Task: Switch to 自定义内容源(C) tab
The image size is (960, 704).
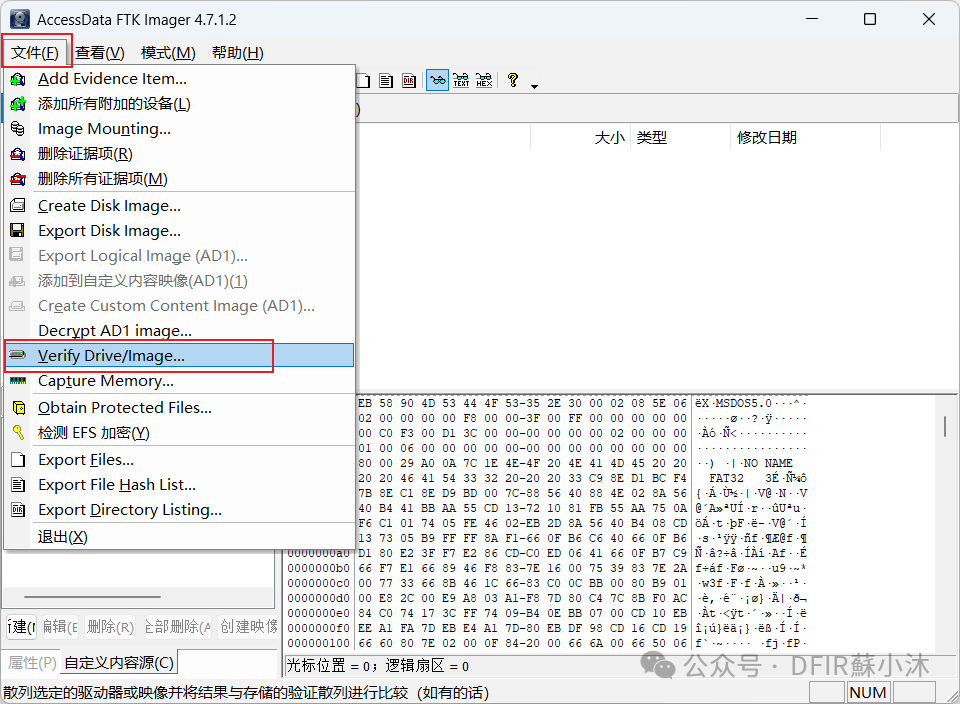Action: 119,663
